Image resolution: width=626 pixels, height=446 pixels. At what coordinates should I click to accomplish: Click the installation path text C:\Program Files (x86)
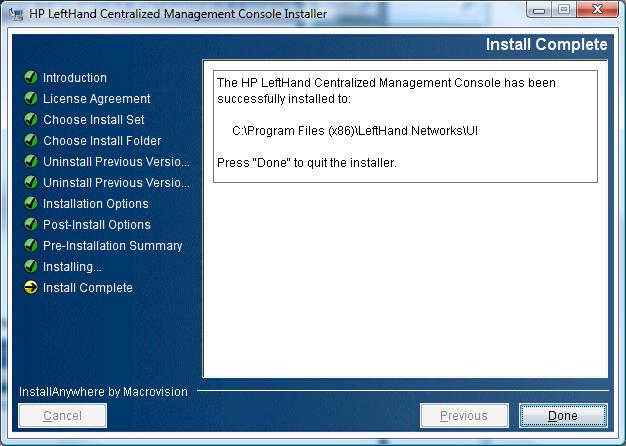pyautogui.click(x=354, y=131)
